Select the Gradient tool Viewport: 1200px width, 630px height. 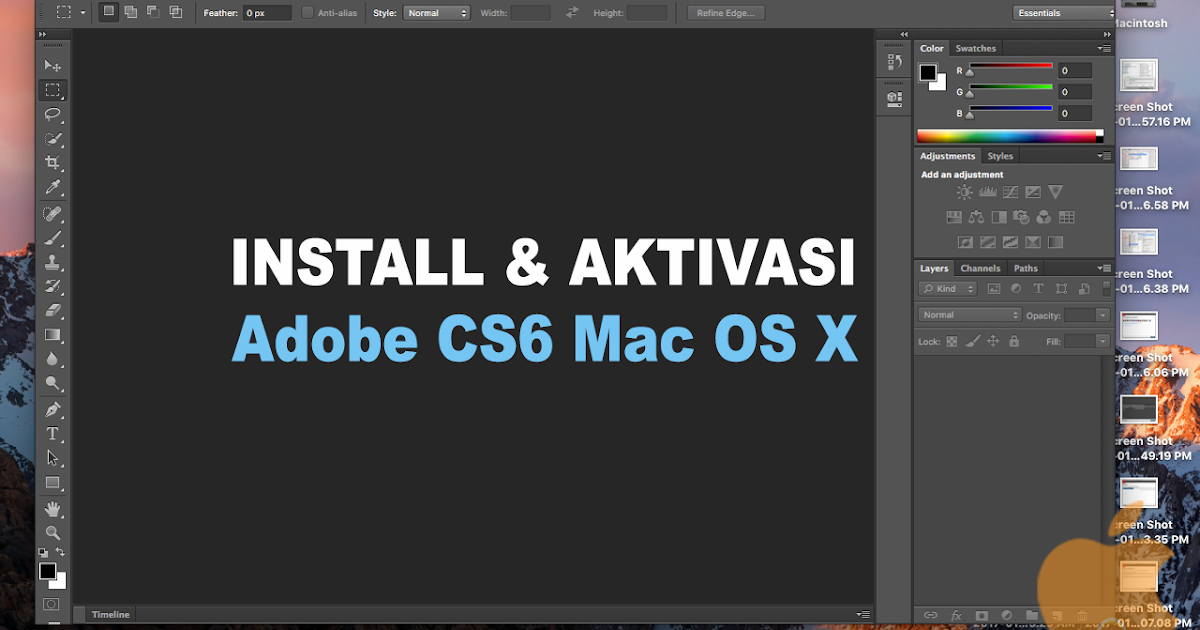[52, 335]
